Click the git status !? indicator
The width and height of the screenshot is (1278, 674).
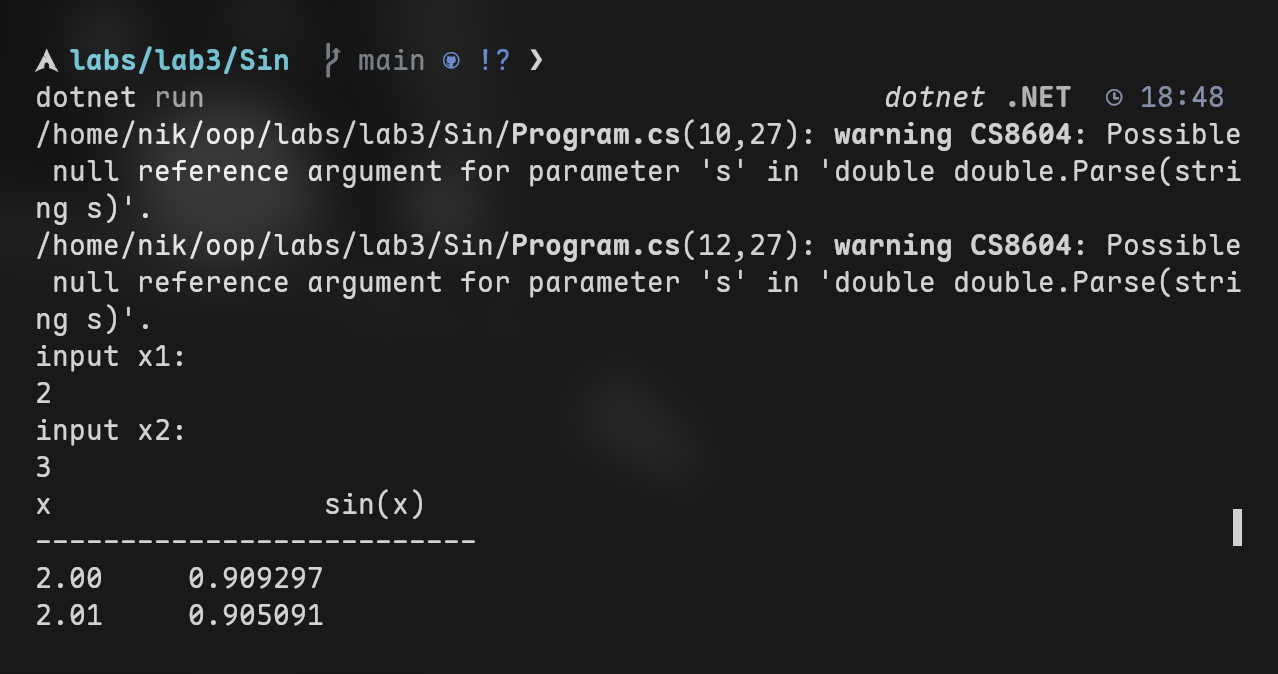coord(494,61)
